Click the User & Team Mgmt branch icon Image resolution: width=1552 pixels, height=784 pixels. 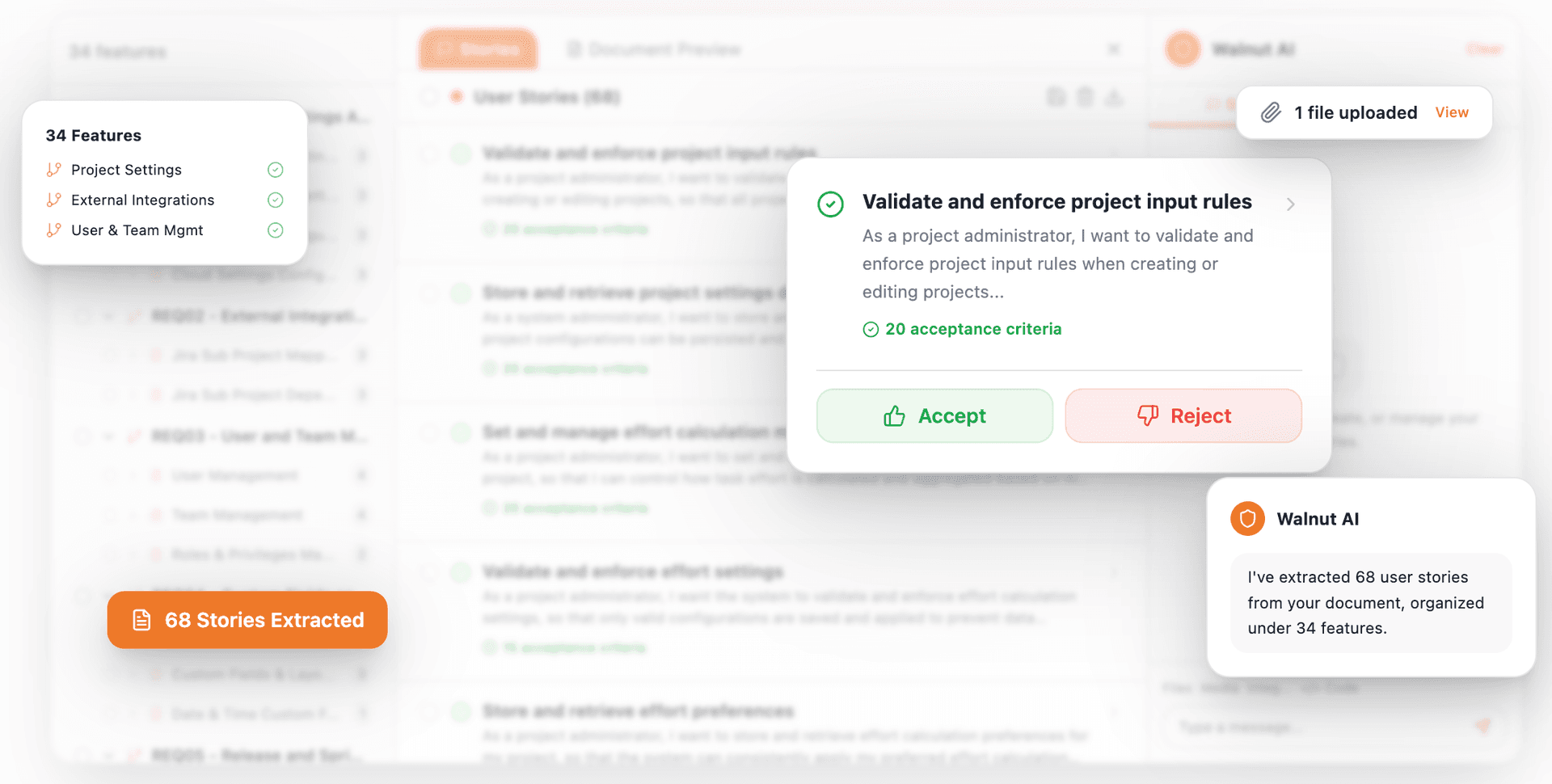coord(54,230)
